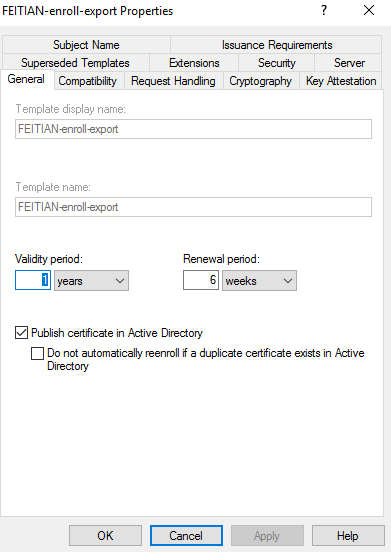
Task: Open the Subject Name tab
Action: pyautogui.click(x=86, y=45)
